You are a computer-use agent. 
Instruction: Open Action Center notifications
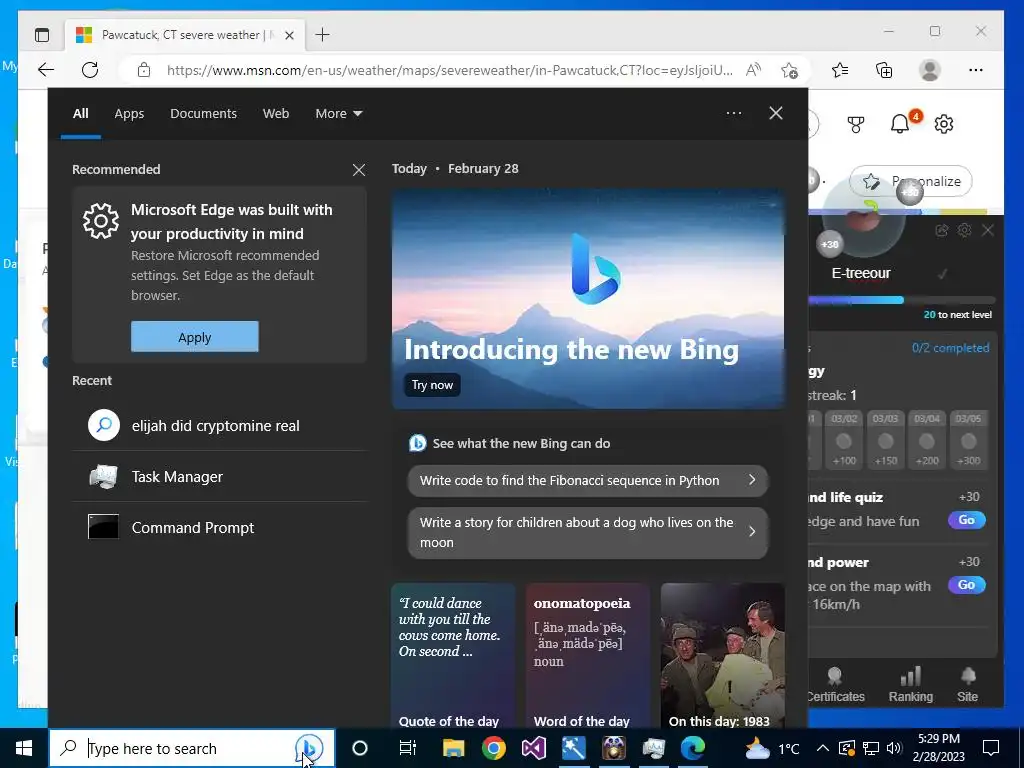(991, 748)
